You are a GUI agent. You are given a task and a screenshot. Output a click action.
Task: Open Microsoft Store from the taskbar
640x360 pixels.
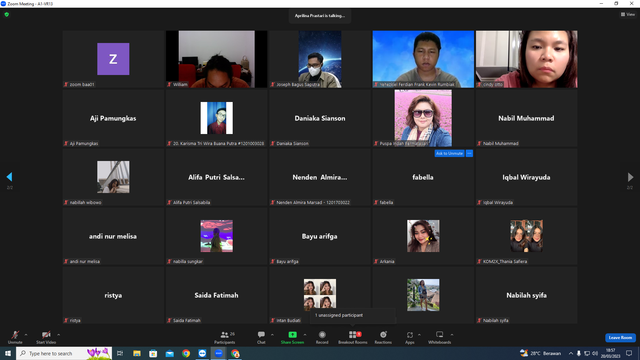[x=153, y=353]
